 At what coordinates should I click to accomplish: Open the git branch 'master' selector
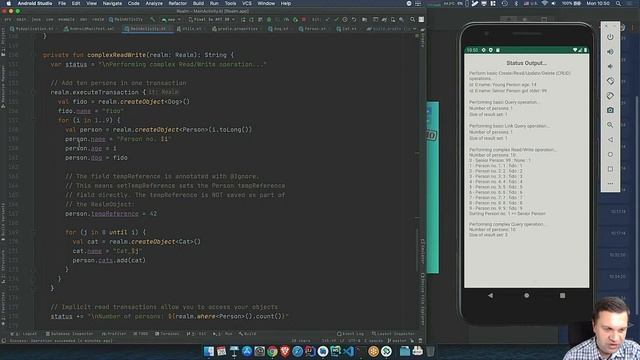tap(396, 340)
